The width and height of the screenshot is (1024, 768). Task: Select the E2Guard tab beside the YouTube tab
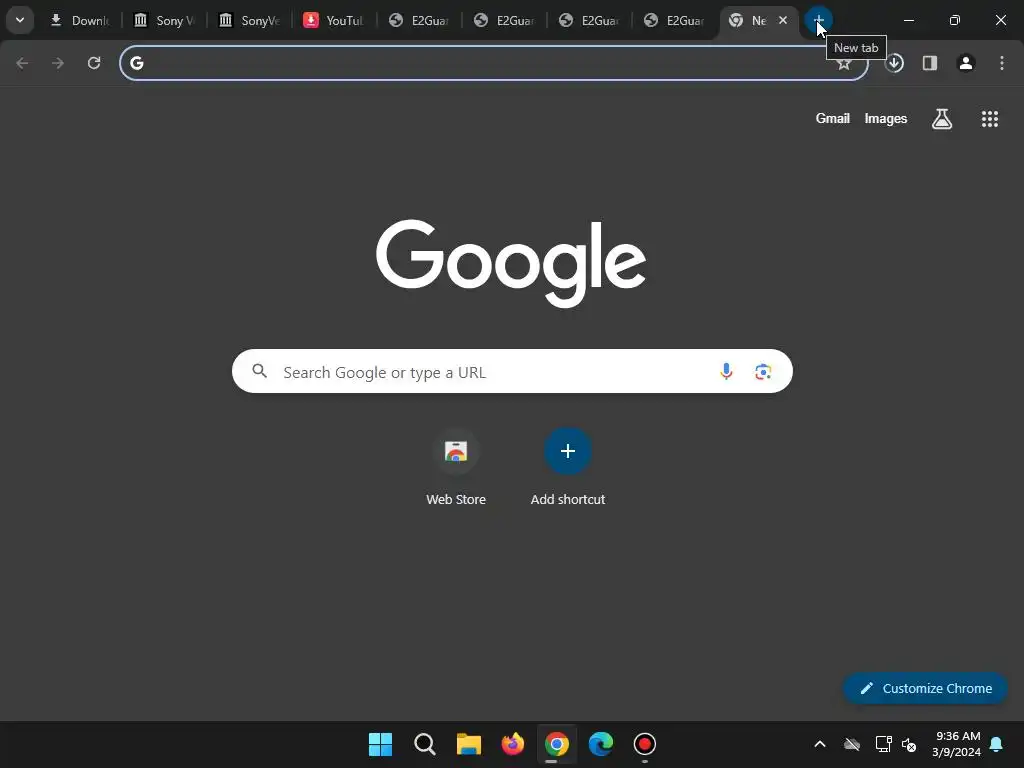[x=419, y=20]
